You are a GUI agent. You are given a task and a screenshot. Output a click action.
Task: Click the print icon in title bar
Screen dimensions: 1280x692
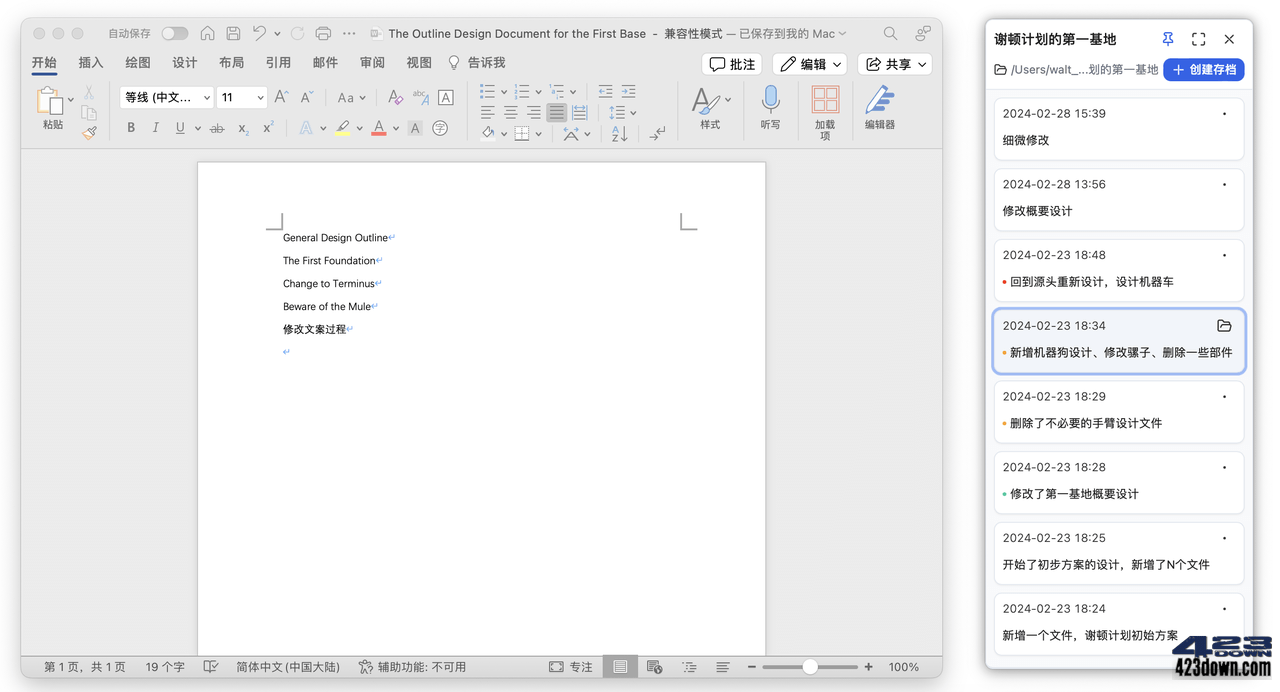[323, 34]
